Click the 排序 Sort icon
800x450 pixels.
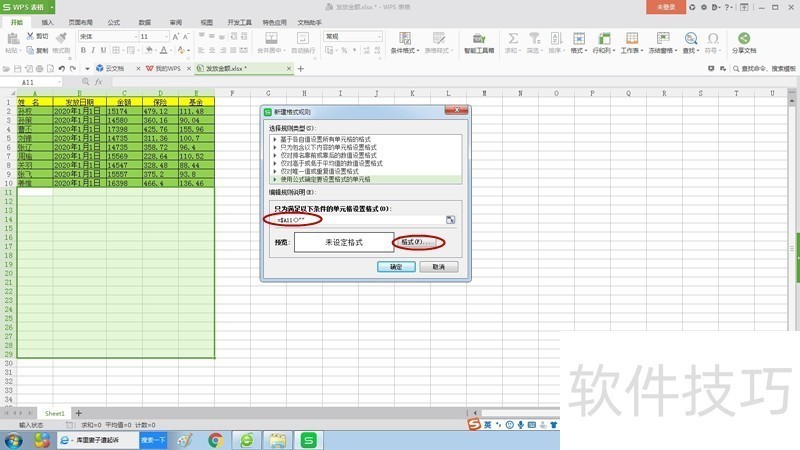[556, 38]
